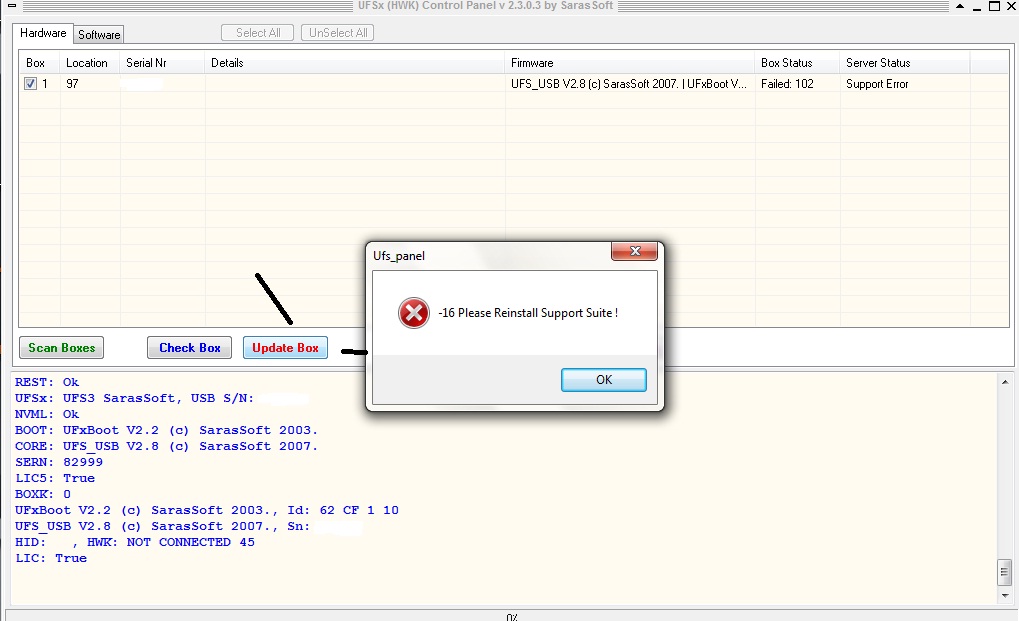This screenshot has height=621, width=1019.
Task: Click log line 'REST: Ok'
Action: 47,383
